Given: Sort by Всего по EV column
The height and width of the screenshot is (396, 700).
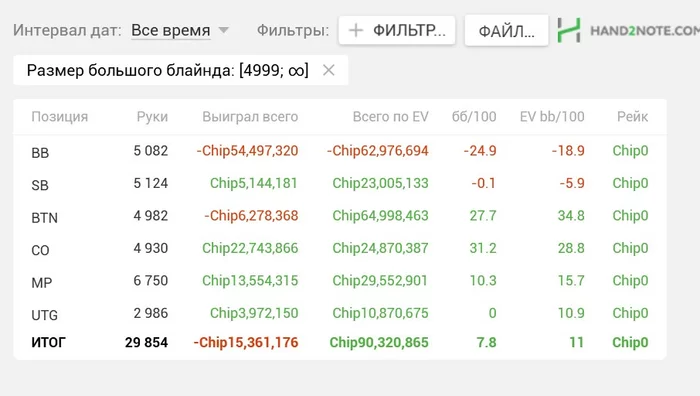Looking at the screenshot, I should tap(390, 117).
